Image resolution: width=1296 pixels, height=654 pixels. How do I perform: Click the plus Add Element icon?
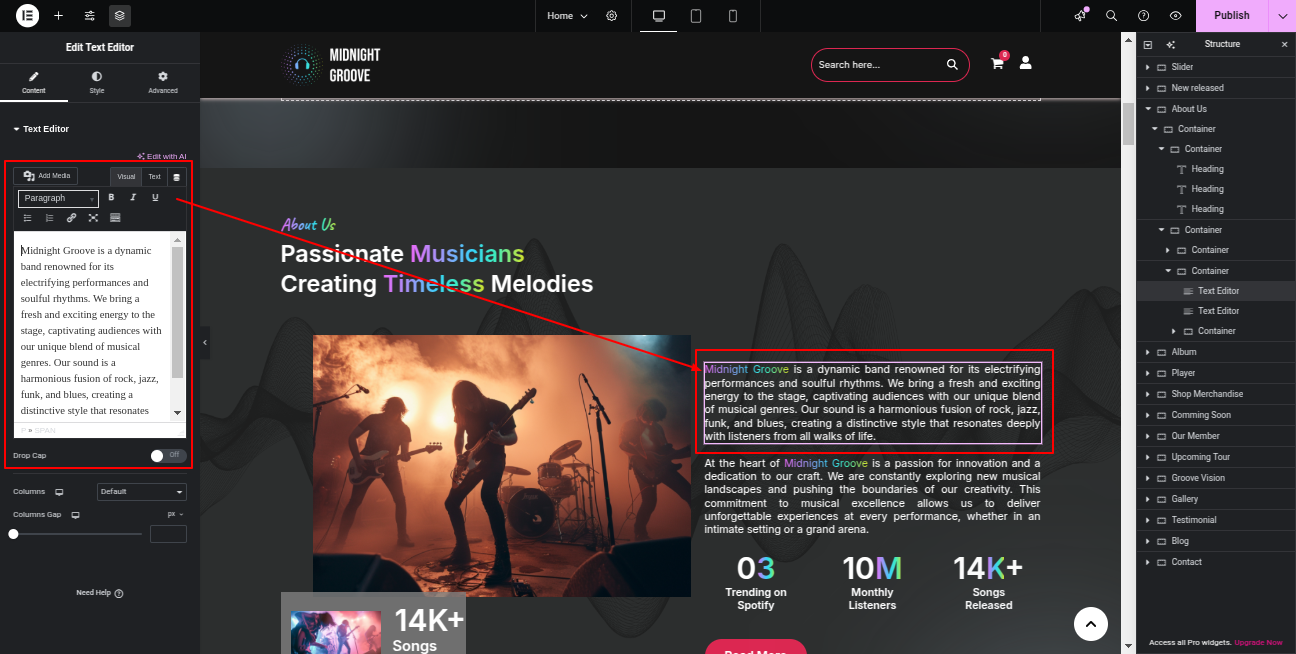[58, 15]
